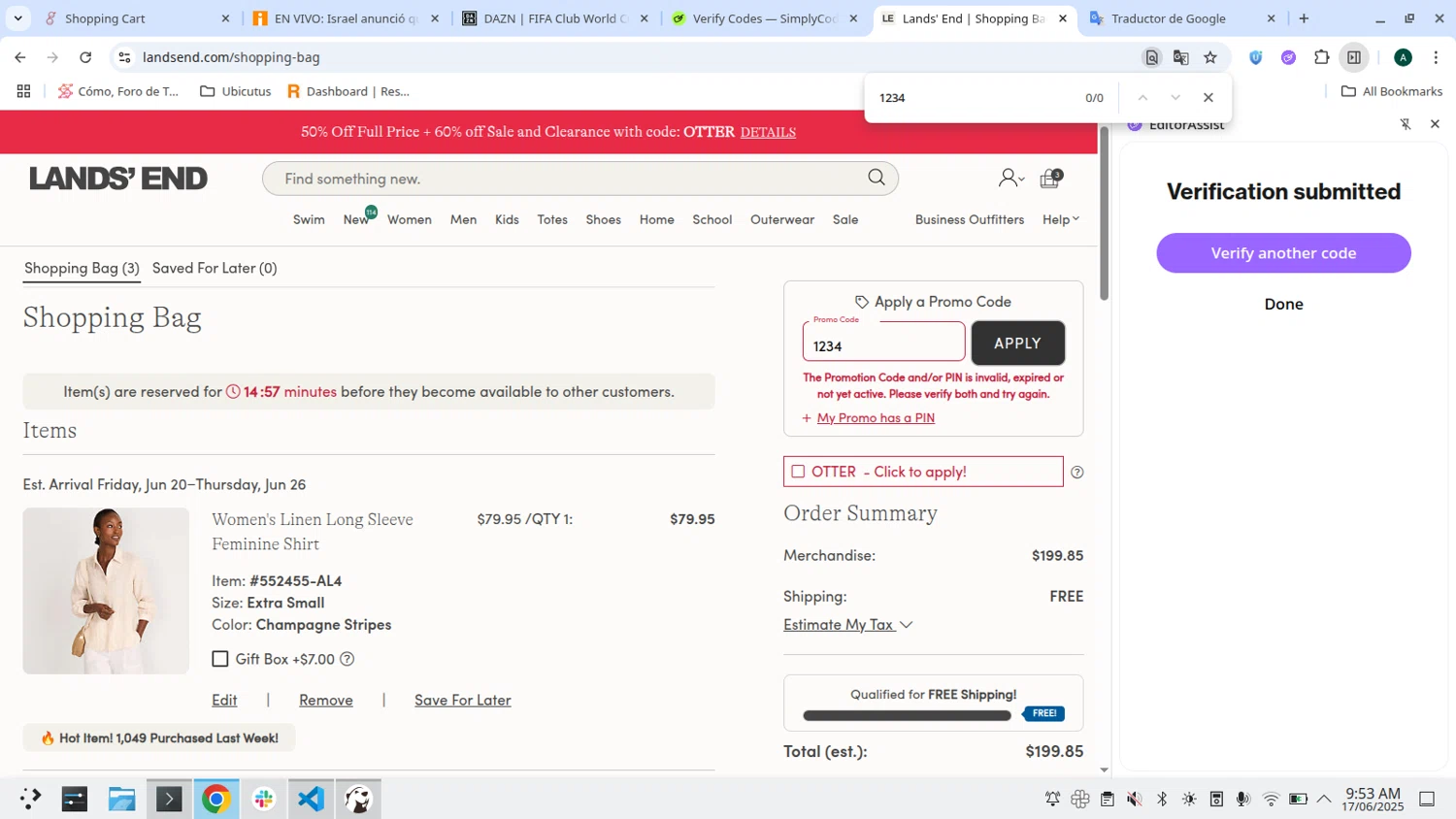Open Chrome three-dot menu
The height and width of the screenshot is (819, 1456).
(x=1436, y=57)
